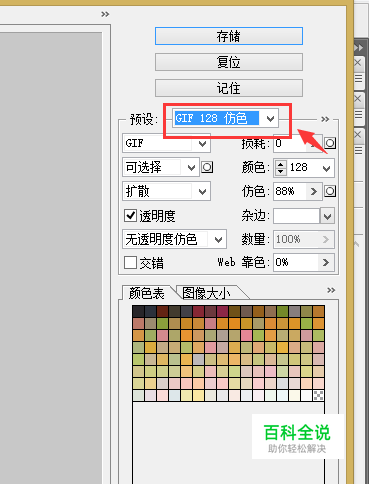Open the Web 靠色 slider arrow

coord(326,262)
